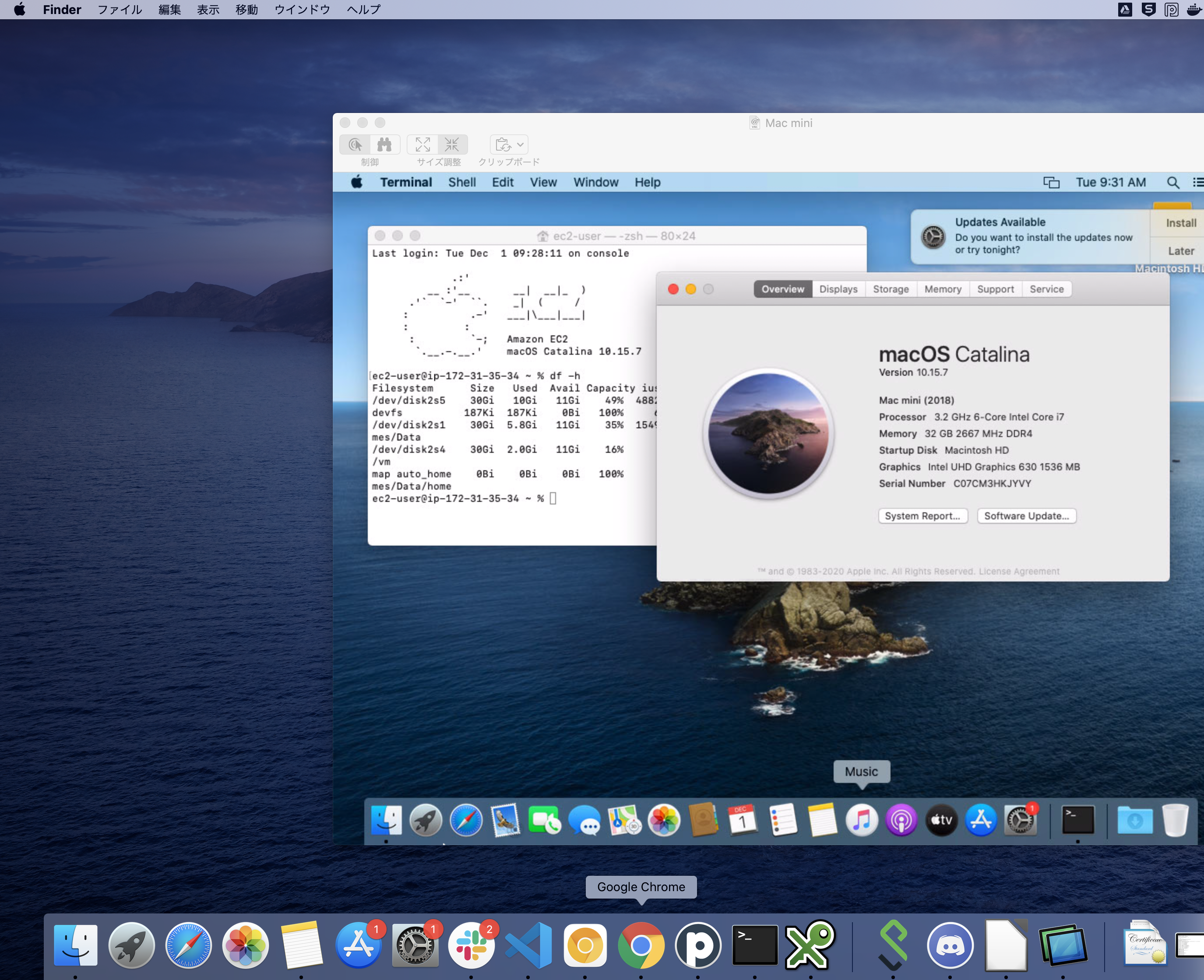Click the System Report... button
The width and height of the screenshot is (1204, 980).
(922, 516)
